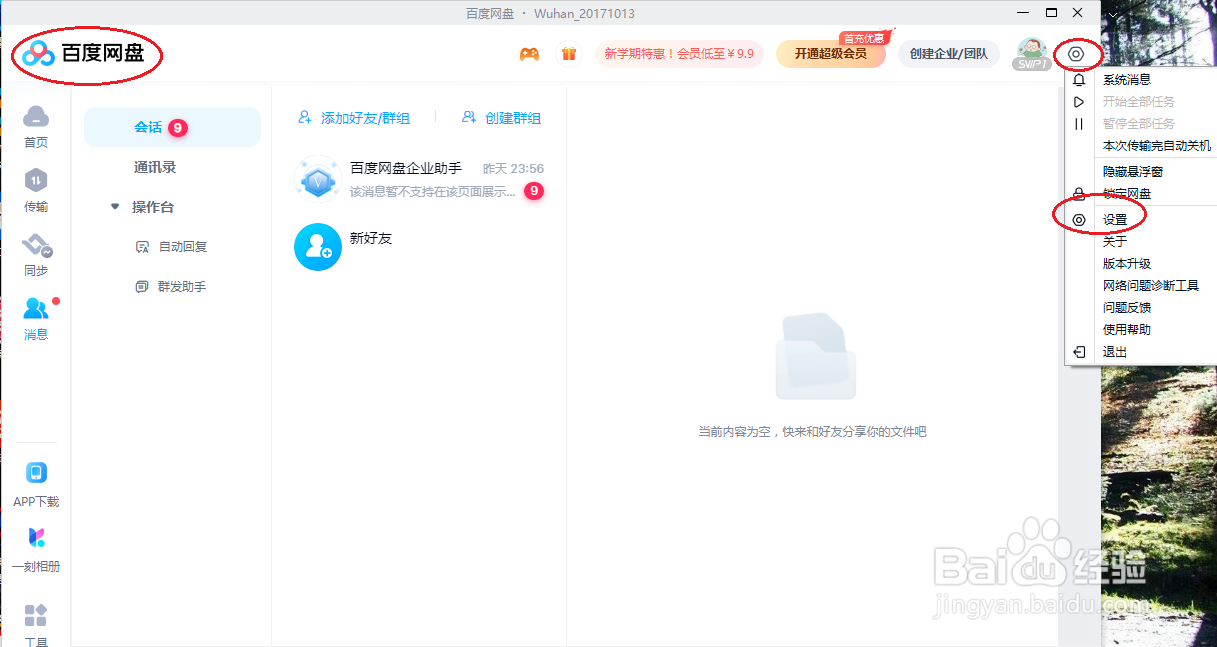Choose 设置 from the dropdown menu
The width and height of the screenshot is (1217, 647).
click(x=1115, y=220)
